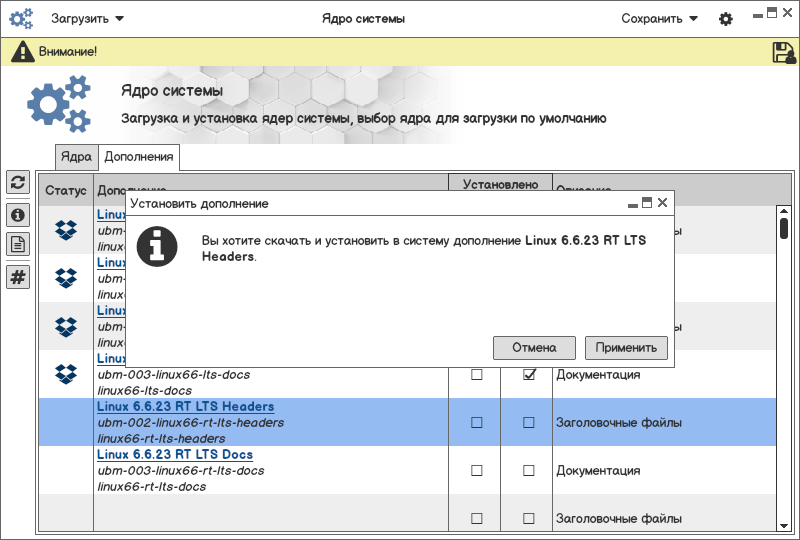Click the application gears icon in title bar
Screen dimensions: 800x540
tap(21, 19)
